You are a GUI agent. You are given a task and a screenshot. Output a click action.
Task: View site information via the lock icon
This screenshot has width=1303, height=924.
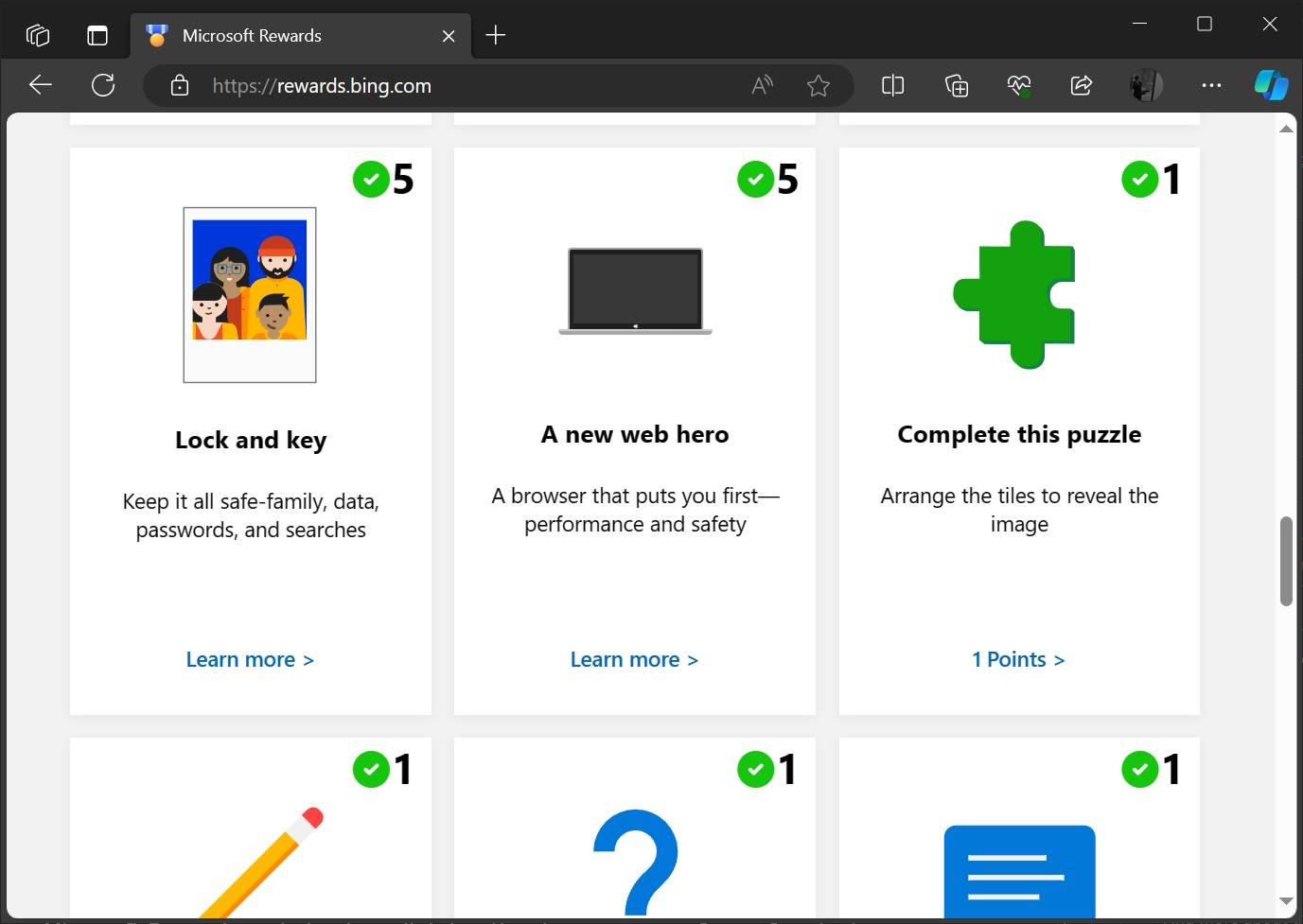point(179,84)
